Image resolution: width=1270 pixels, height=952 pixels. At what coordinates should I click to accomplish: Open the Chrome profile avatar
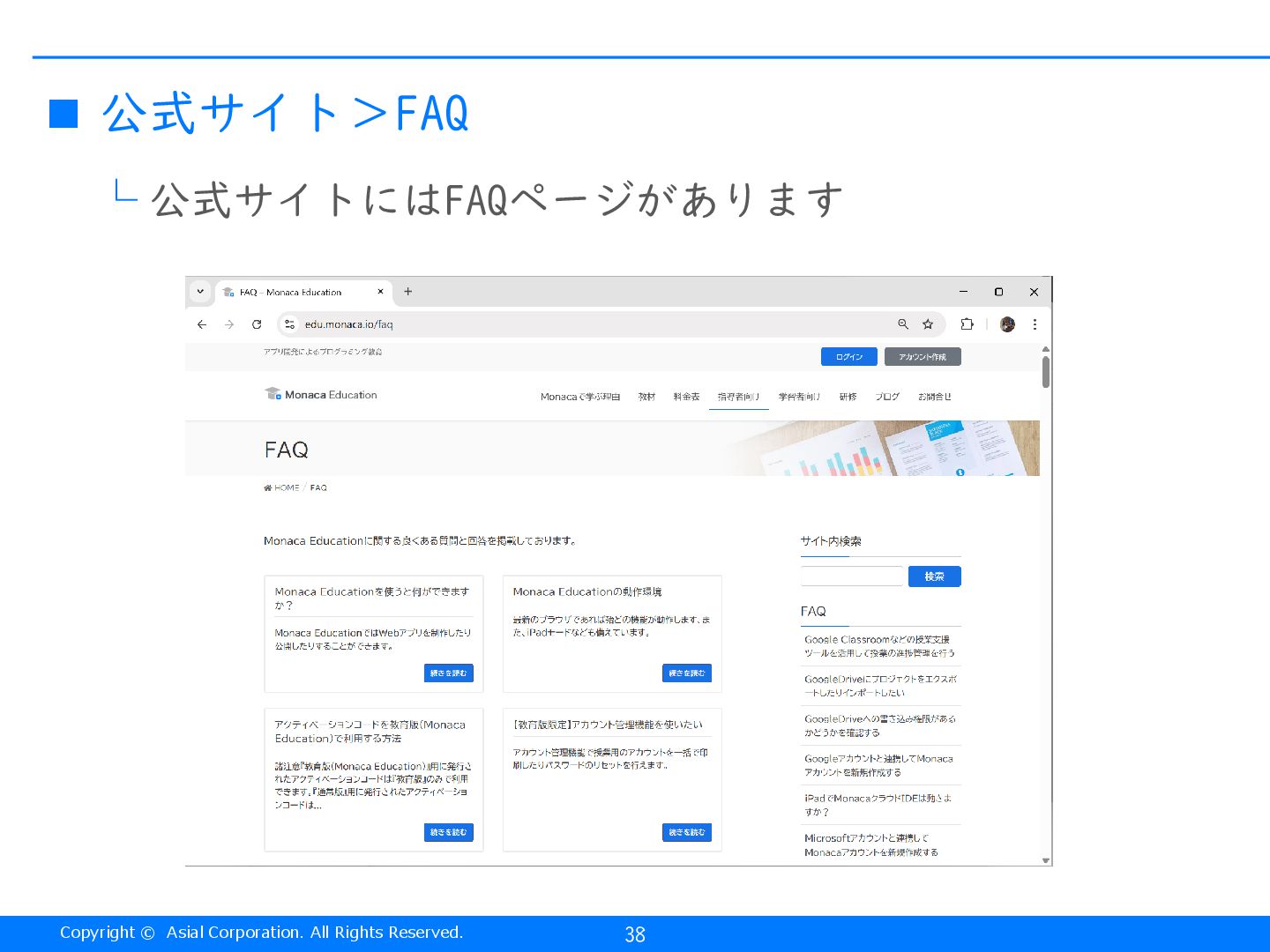click(1007, 324)
